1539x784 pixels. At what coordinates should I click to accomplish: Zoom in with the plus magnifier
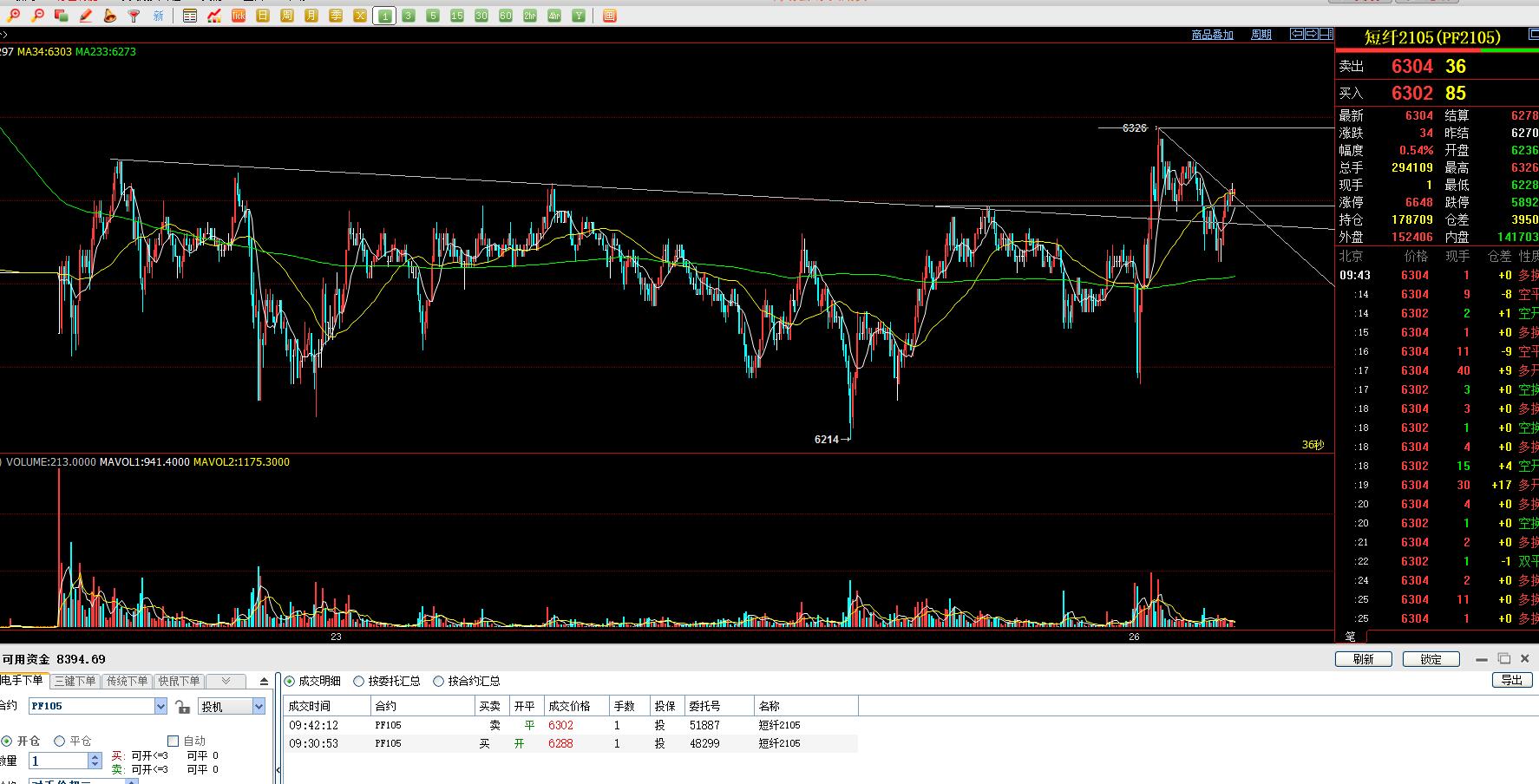click(x=14, y=16)
